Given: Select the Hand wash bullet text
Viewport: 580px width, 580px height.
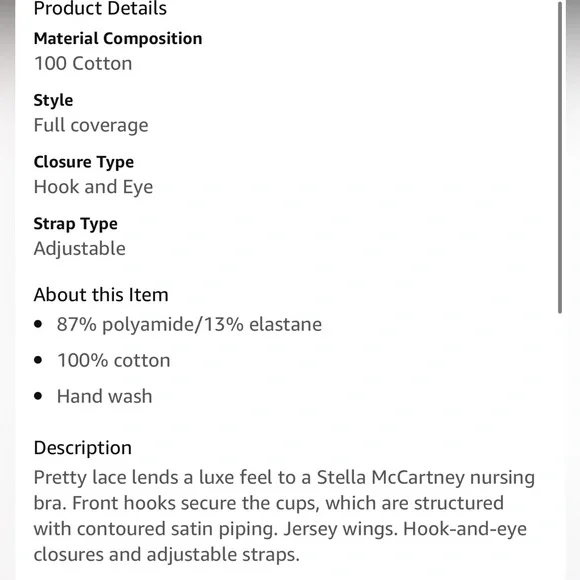Looking at the screenshot, I should (105, 396).
